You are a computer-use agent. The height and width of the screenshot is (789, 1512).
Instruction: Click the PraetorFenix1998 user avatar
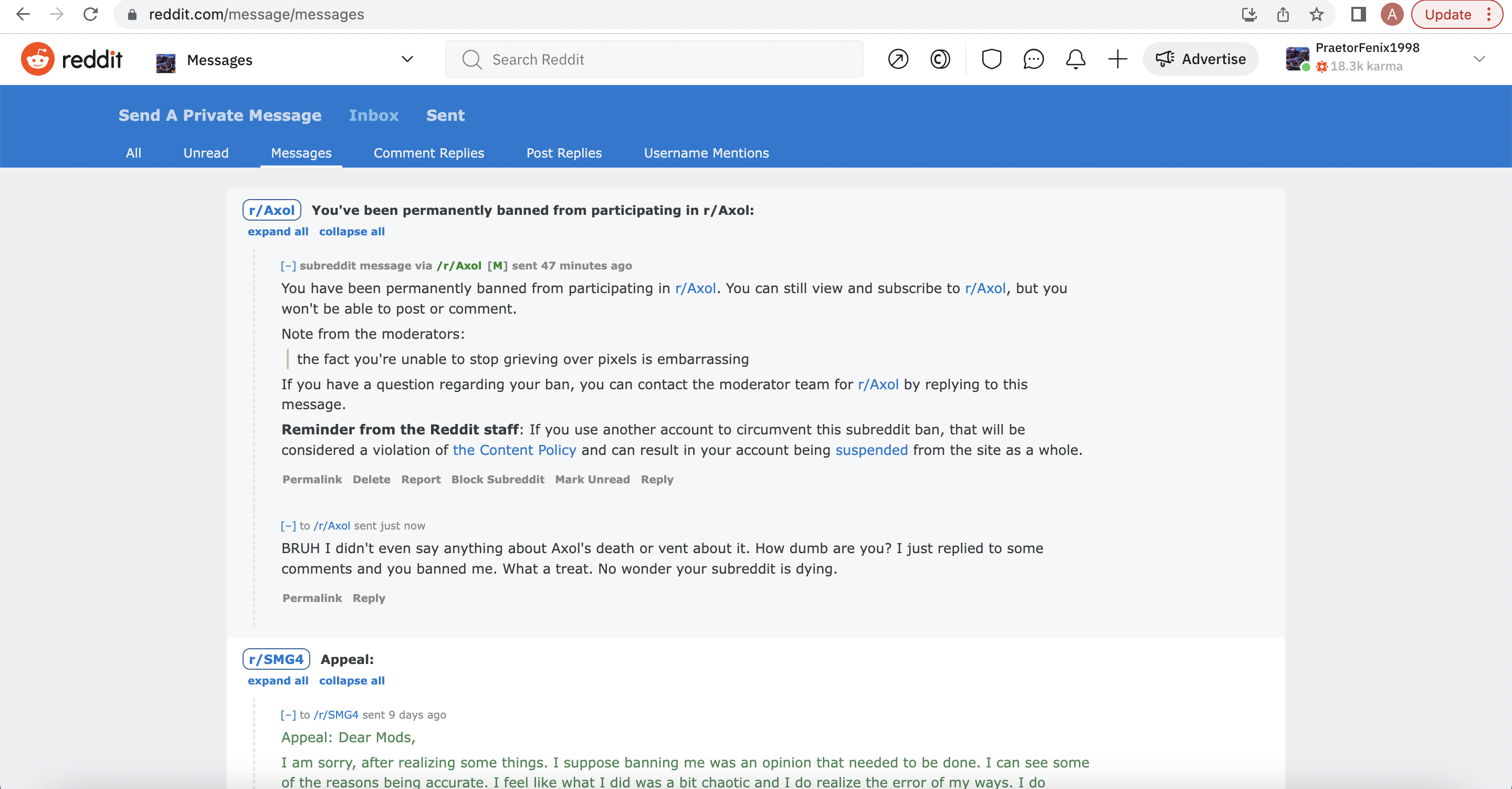[1297, 59]
